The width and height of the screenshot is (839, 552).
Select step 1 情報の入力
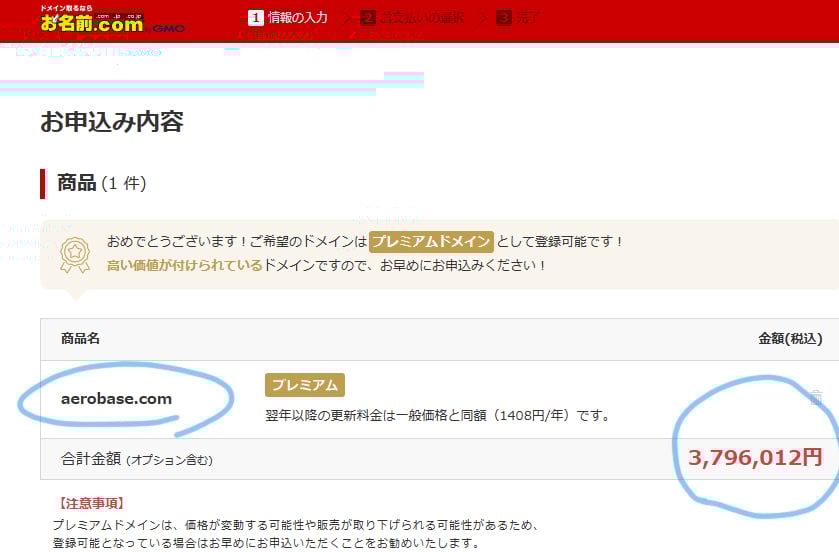(288, 18)
